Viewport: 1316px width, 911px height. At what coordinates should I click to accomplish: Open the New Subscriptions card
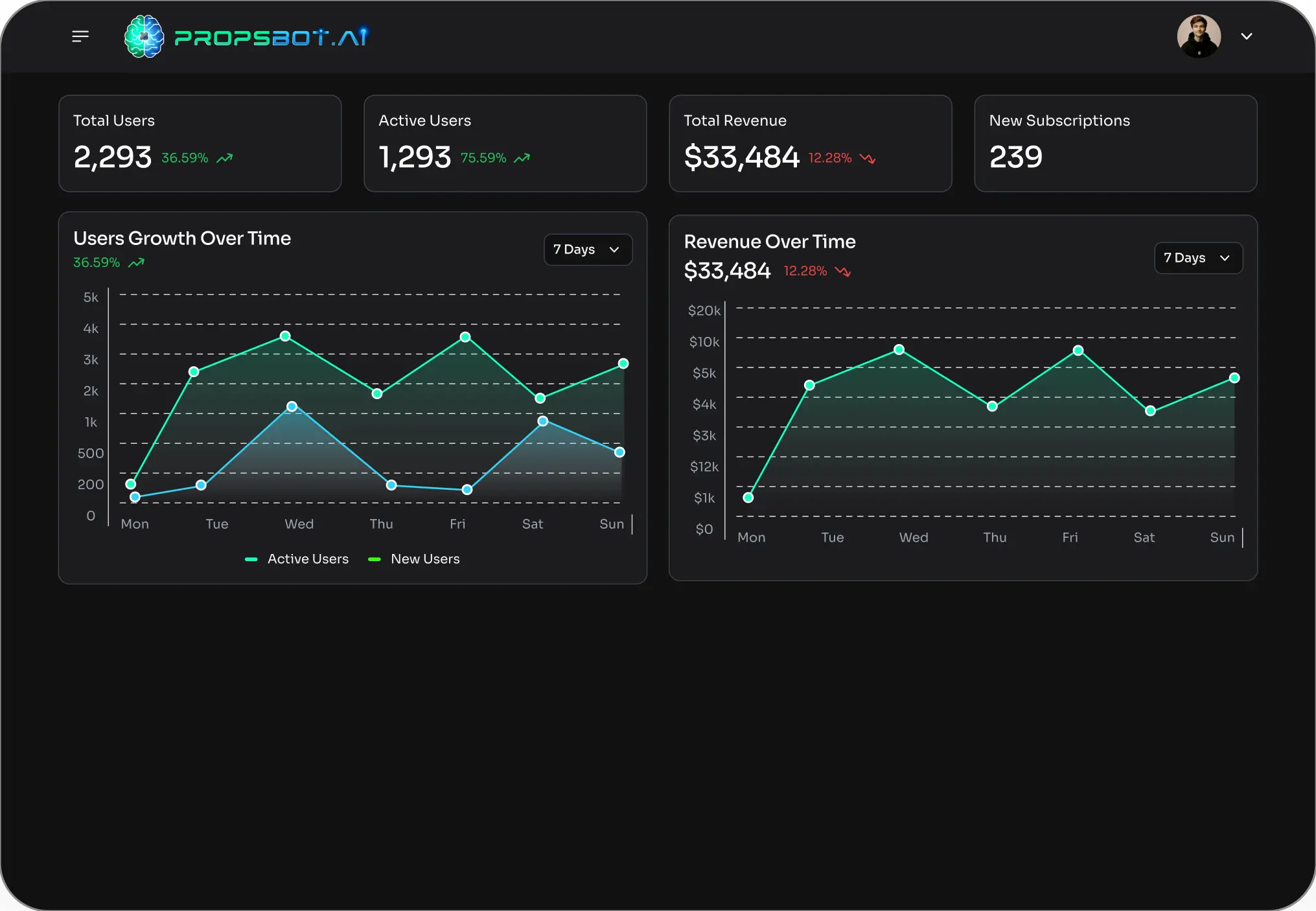pyautogui.click(x=1116, y=143)
